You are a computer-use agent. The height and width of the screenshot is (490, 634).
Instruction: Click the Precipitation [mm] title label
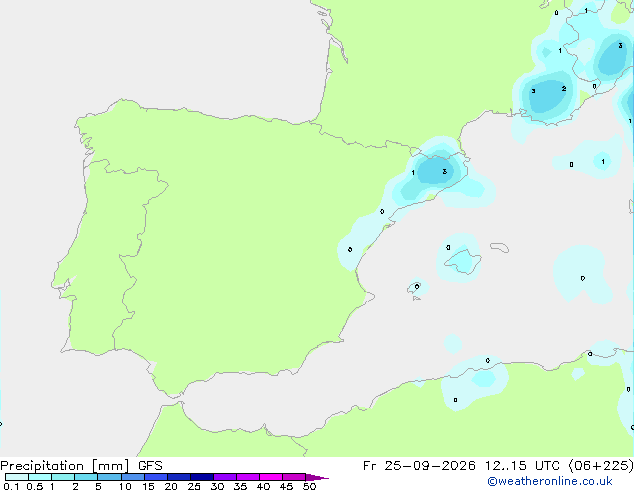pos(65,466)
